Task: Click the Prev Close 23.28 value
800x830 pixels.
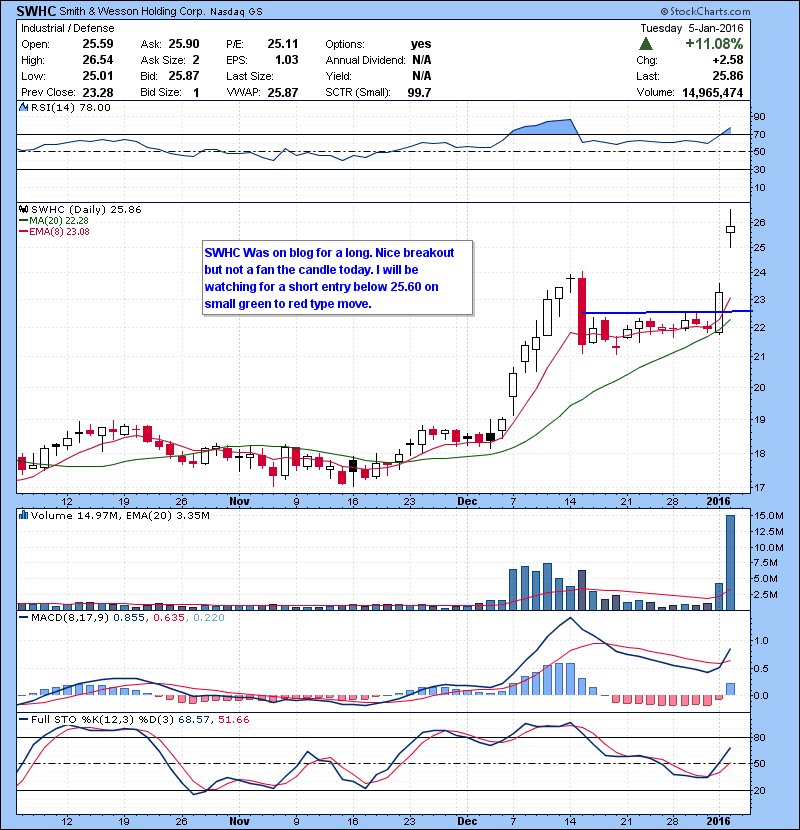Action: 97,93
